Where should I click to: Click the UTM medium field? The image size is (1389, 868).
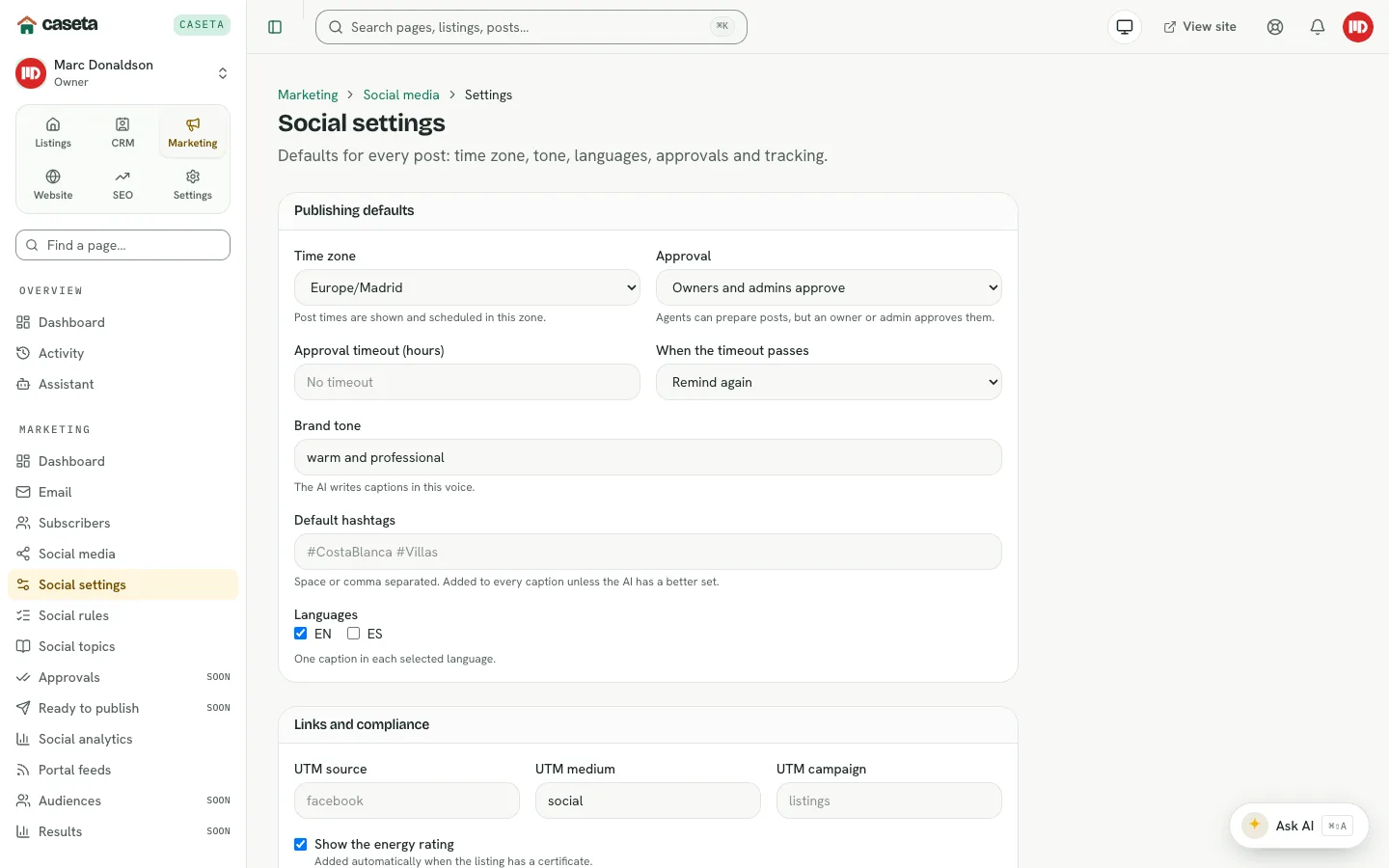[x=648, y=800]
